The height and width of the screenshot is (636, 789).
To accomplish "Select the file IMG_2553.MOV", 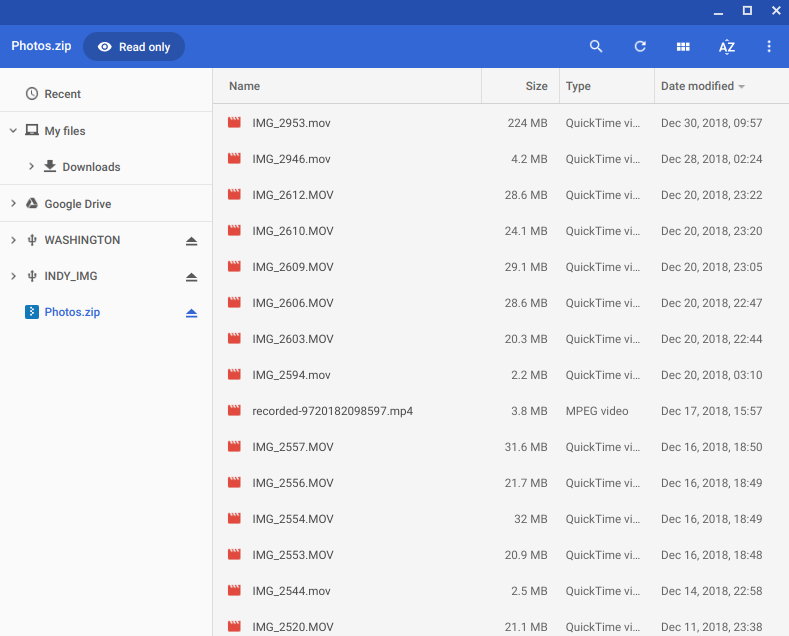I will coord(501,554).
